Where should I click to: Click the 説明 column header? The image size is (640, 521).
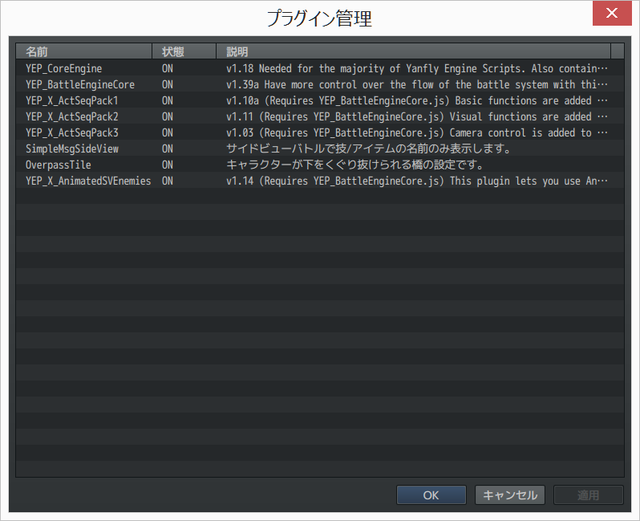(x=413, y=51)
